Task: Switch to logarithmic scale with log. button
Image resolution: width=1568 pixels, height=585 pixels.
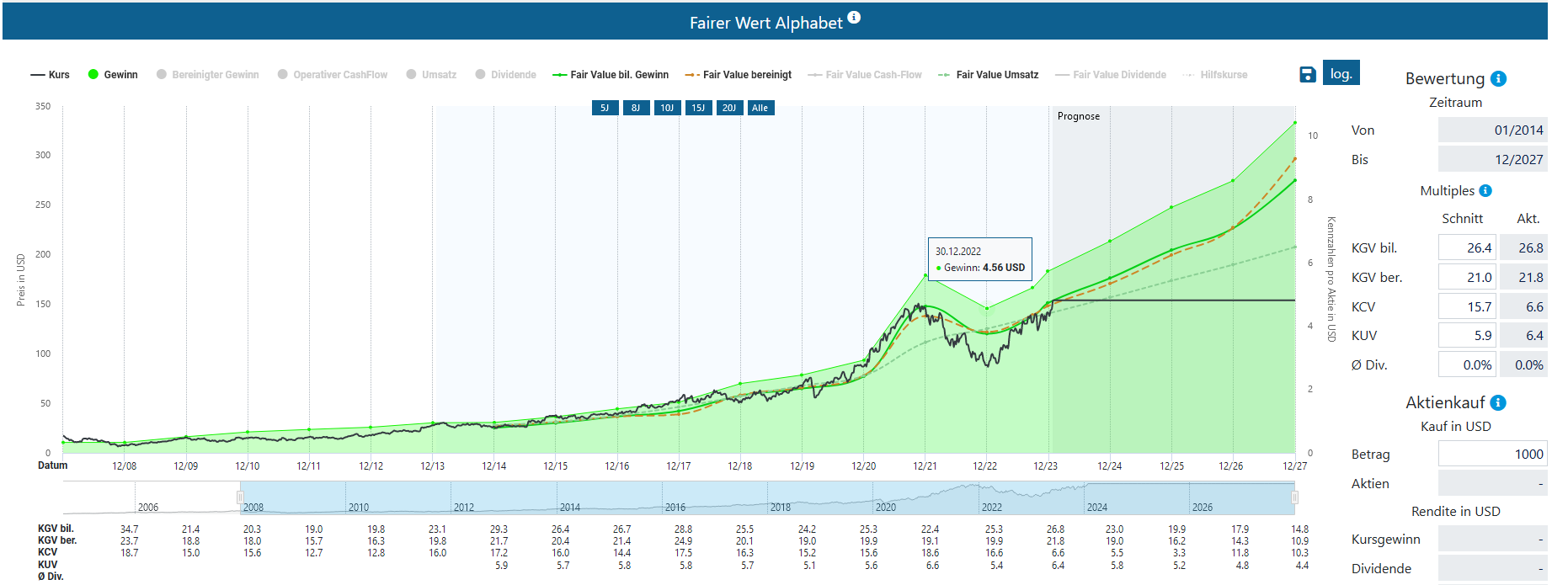Action: tap(1341, 73)
